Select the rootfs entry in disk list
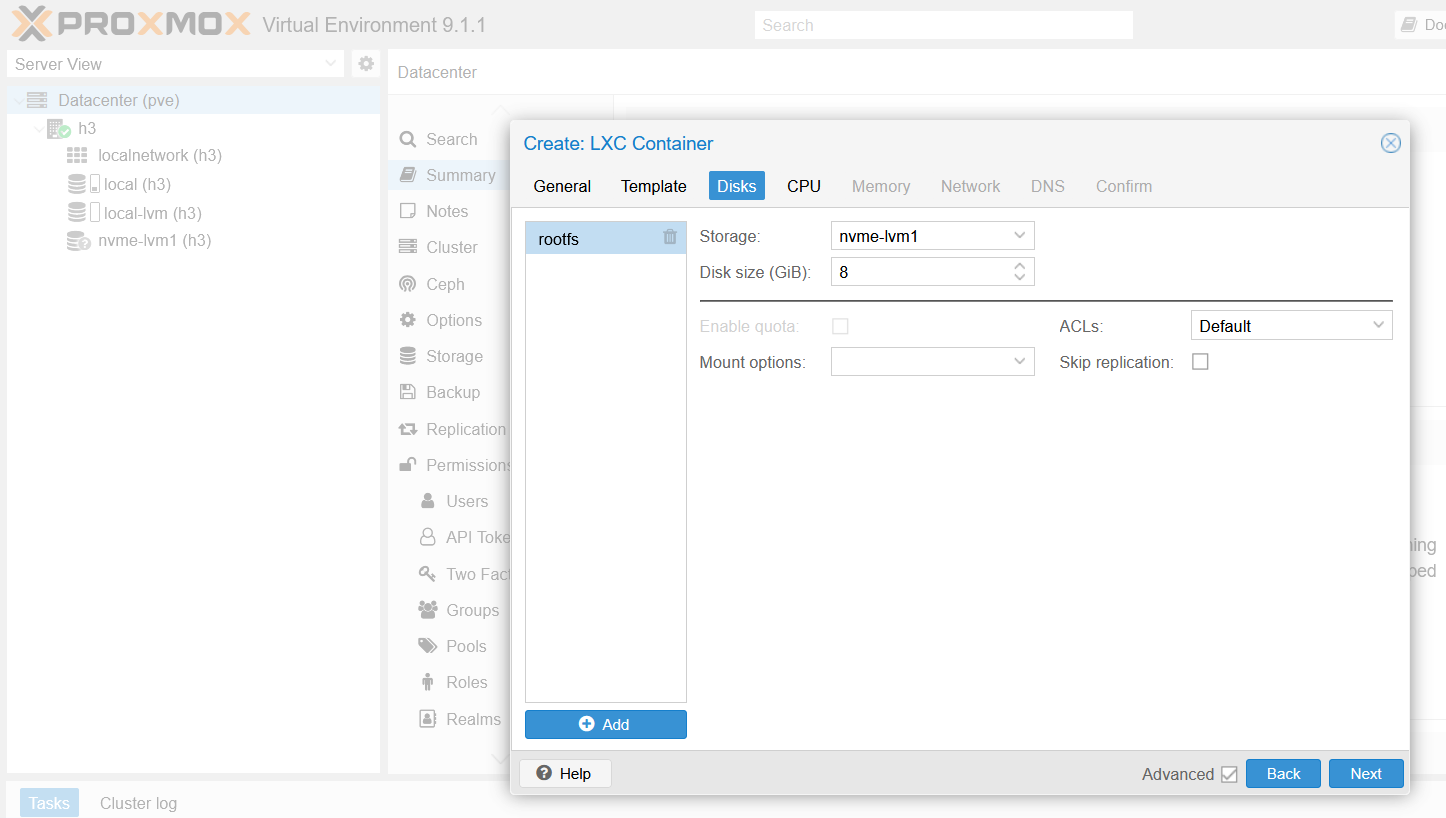1446x818 pixels. [x=605, y=239]
